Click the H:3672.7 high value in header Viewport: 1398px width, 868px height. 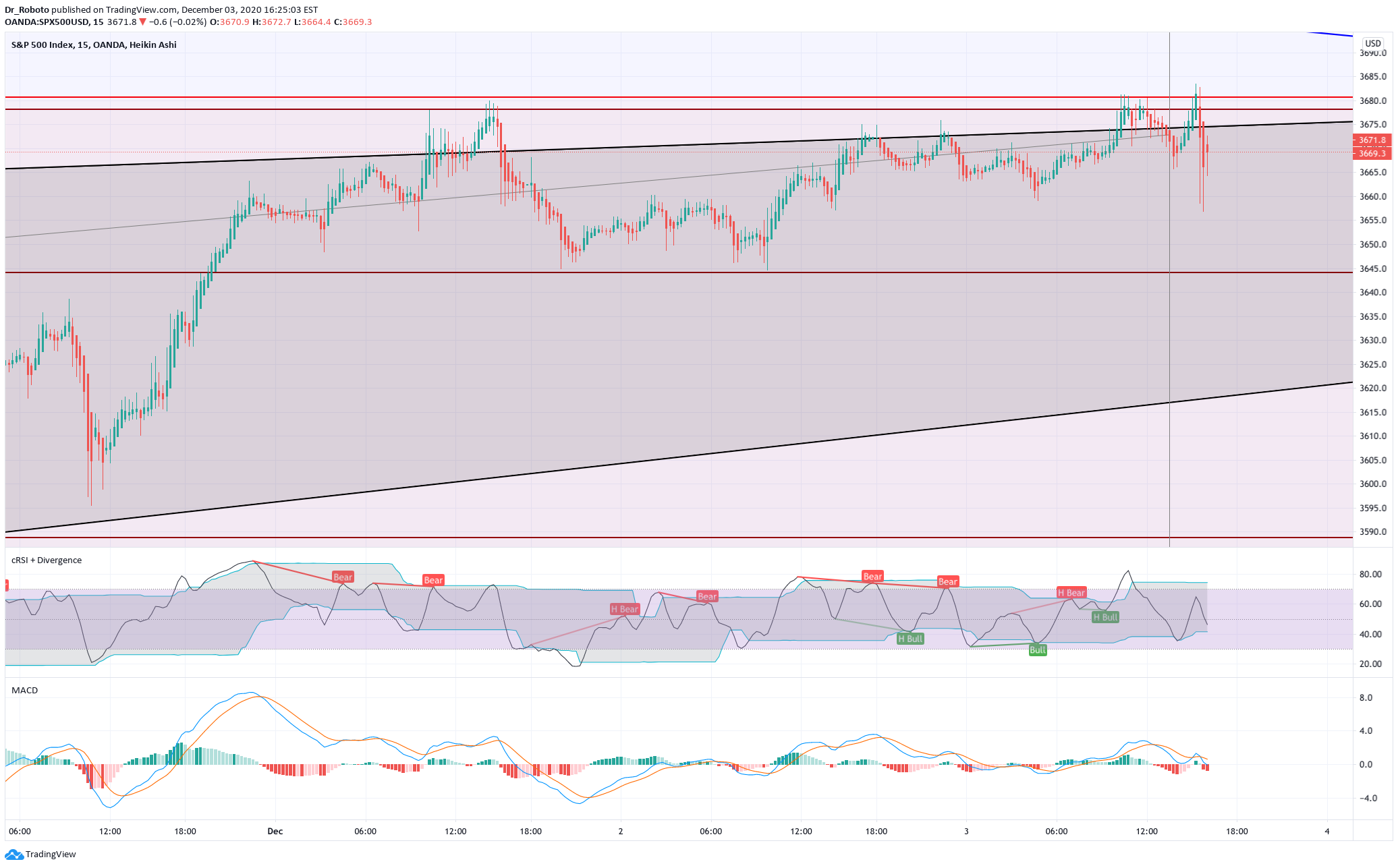coord(272,22)
